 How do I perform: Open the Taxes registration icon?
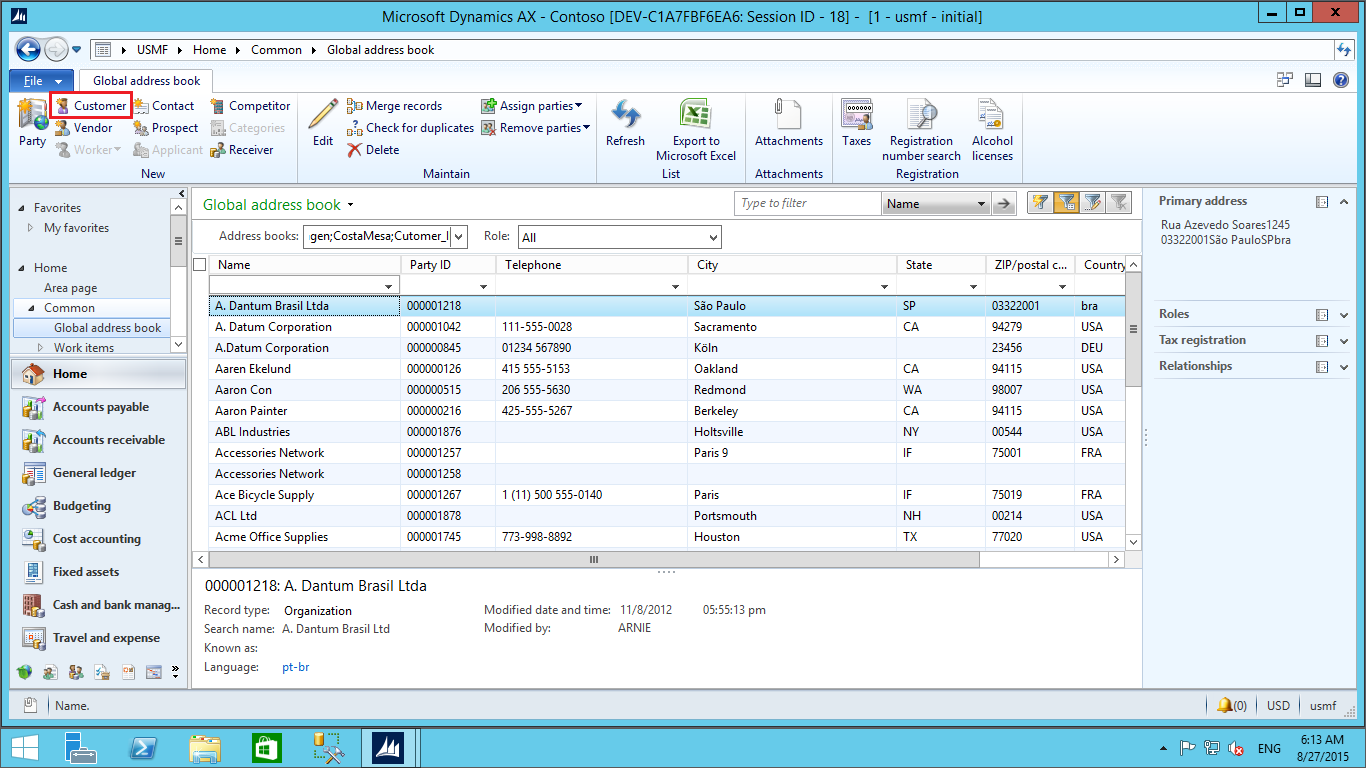857,123
